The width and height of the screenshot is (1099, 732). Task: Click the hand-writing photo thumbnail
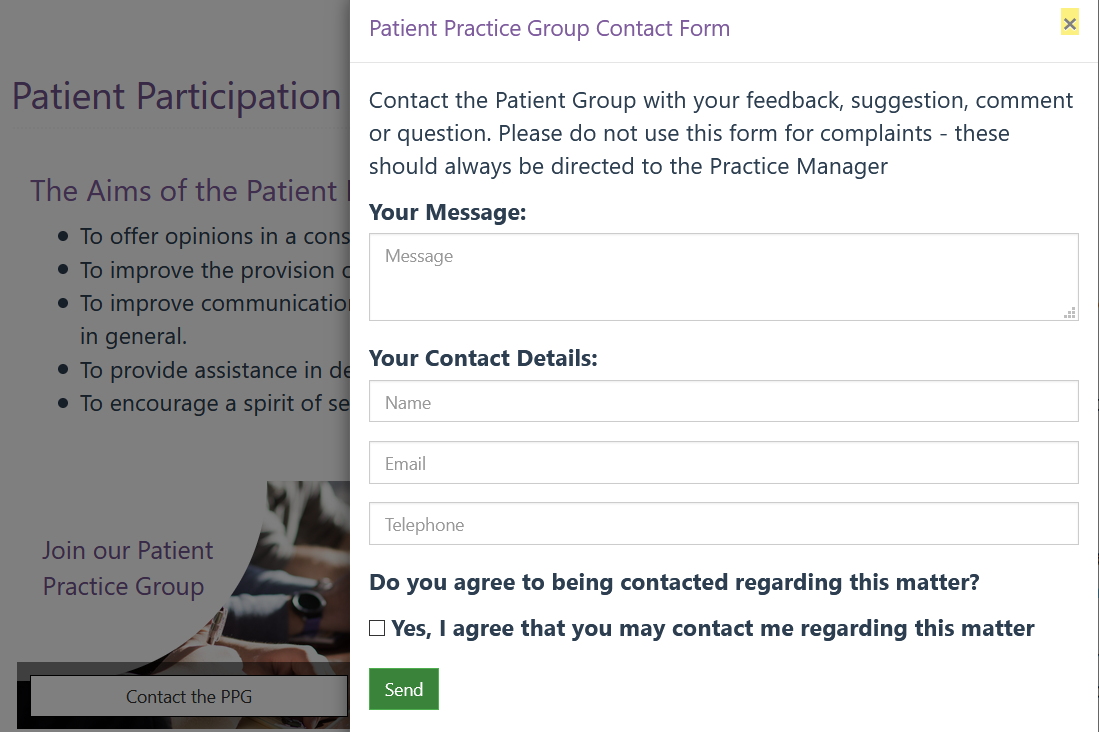click(300, 580)
